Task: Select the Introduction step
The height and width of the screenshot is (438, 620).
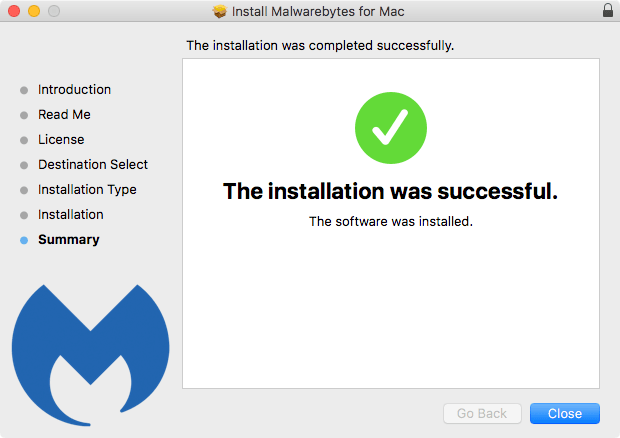Action: 74,90
